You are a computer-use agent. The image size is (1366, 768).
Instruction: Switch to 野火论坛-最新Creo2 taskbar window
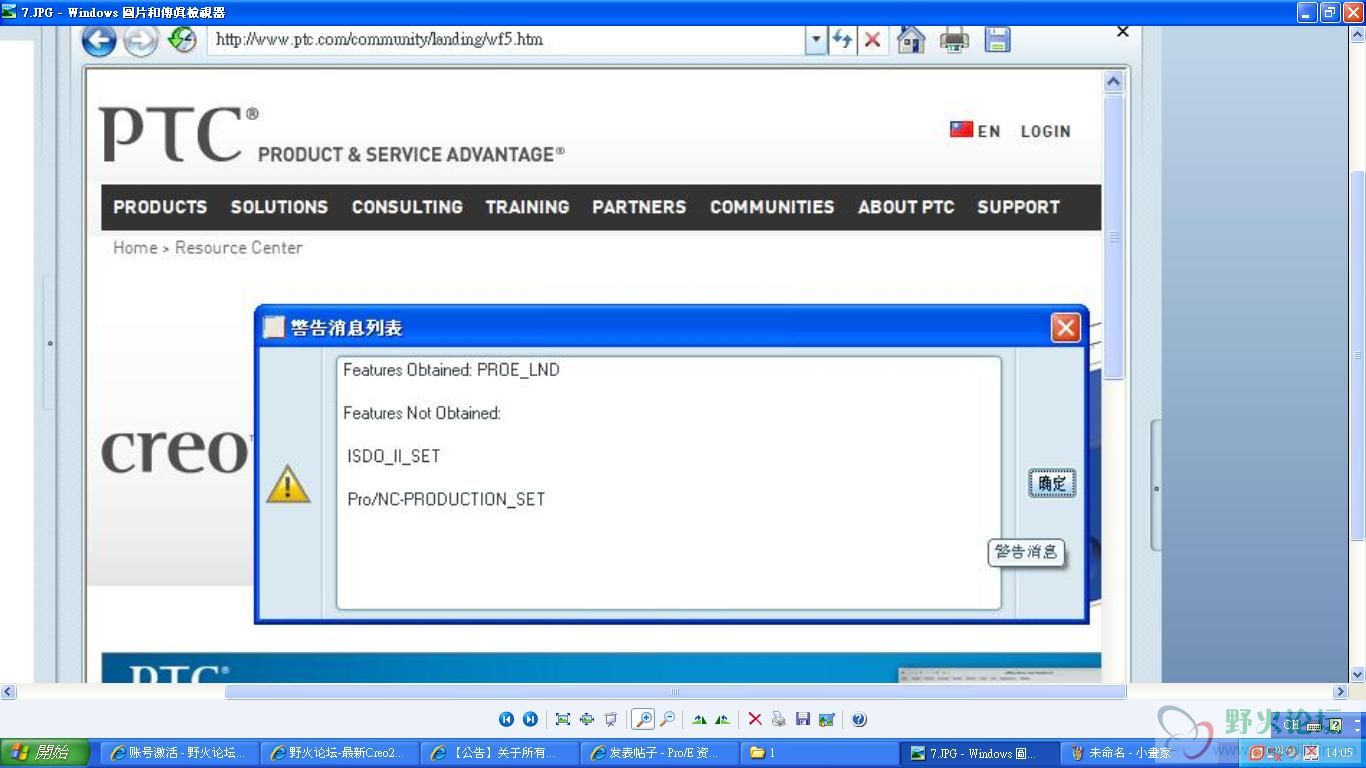click(339, 753)
